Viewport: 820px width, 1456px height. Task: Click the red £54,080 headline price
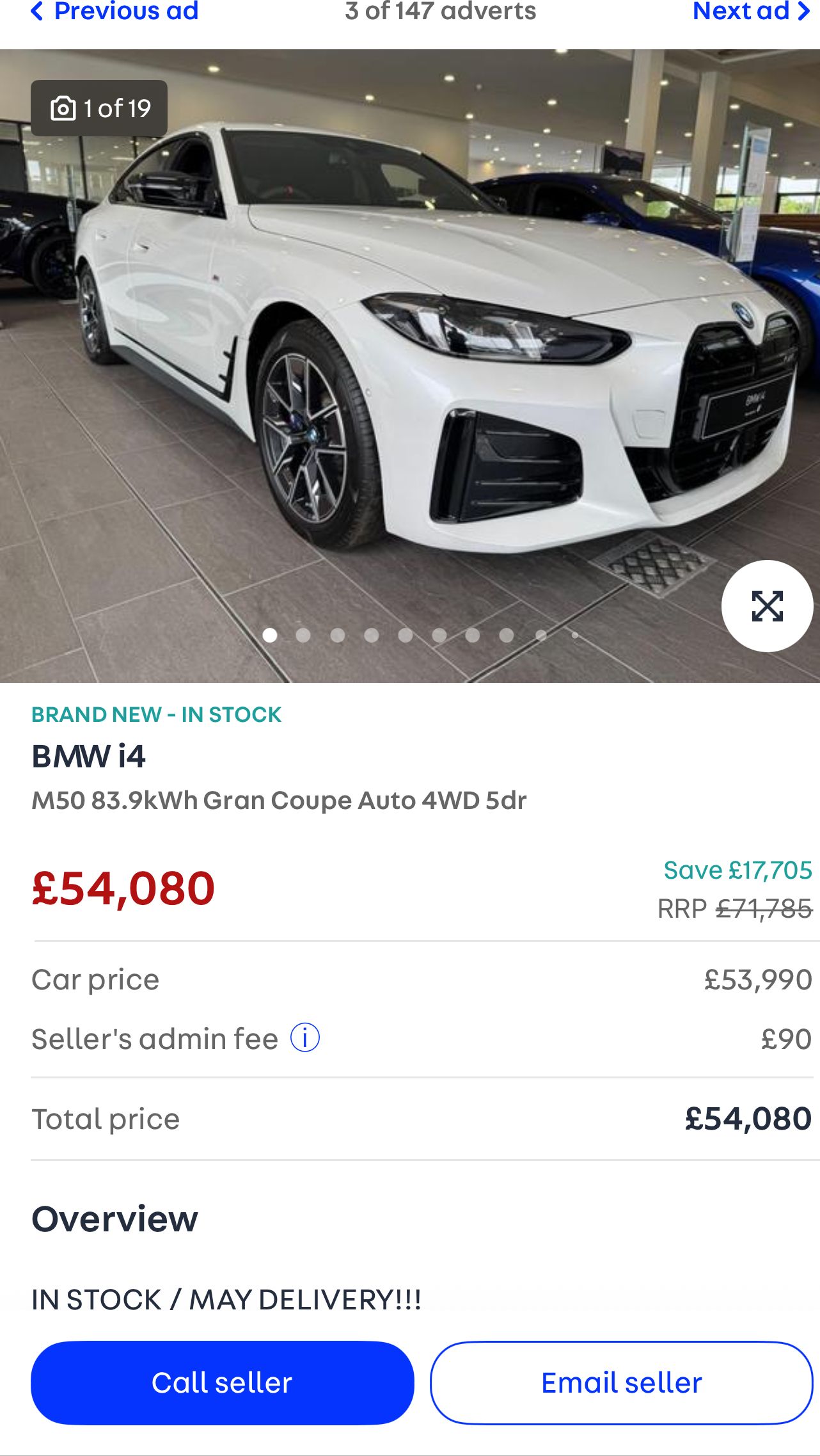pos(123,888)
